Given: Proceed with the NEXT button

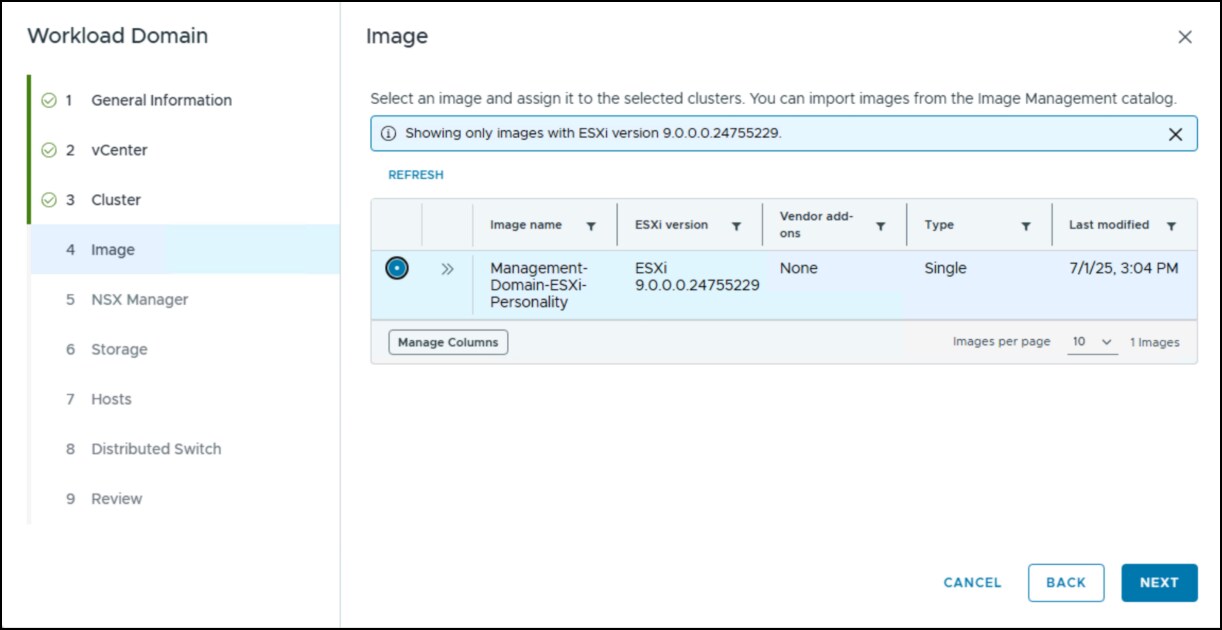Looking at the screenshot, I should 1159,583.
